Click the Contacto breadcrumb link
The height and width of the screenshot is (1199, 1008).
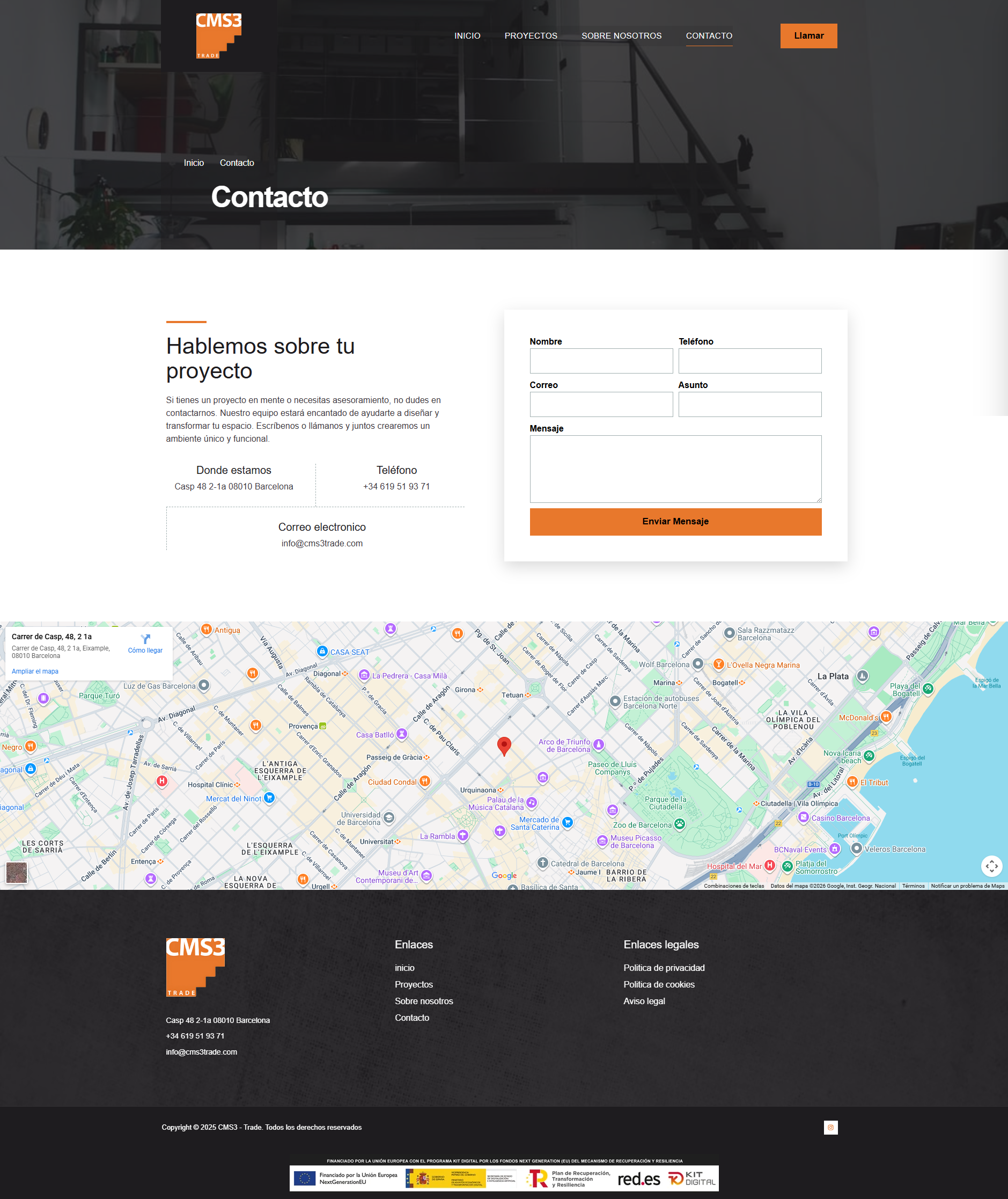click(x=237, y=163)
